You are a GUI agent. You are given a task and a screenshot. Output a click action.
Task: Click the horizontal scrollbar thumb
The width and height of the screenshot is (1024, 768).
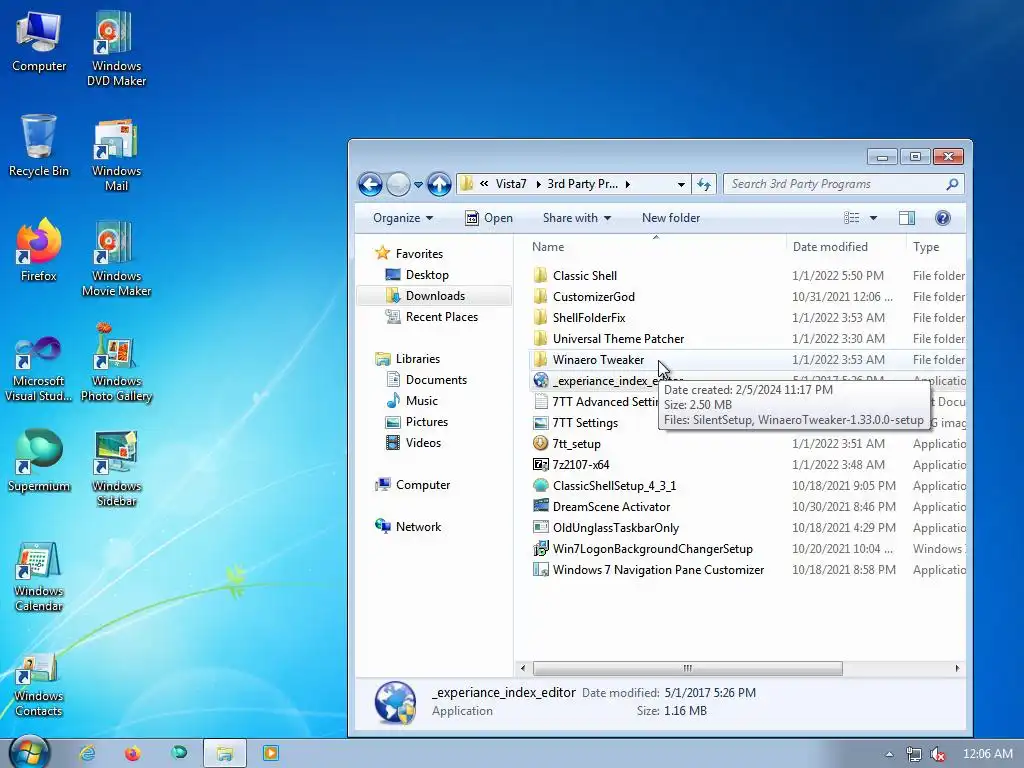click(688, 668)
